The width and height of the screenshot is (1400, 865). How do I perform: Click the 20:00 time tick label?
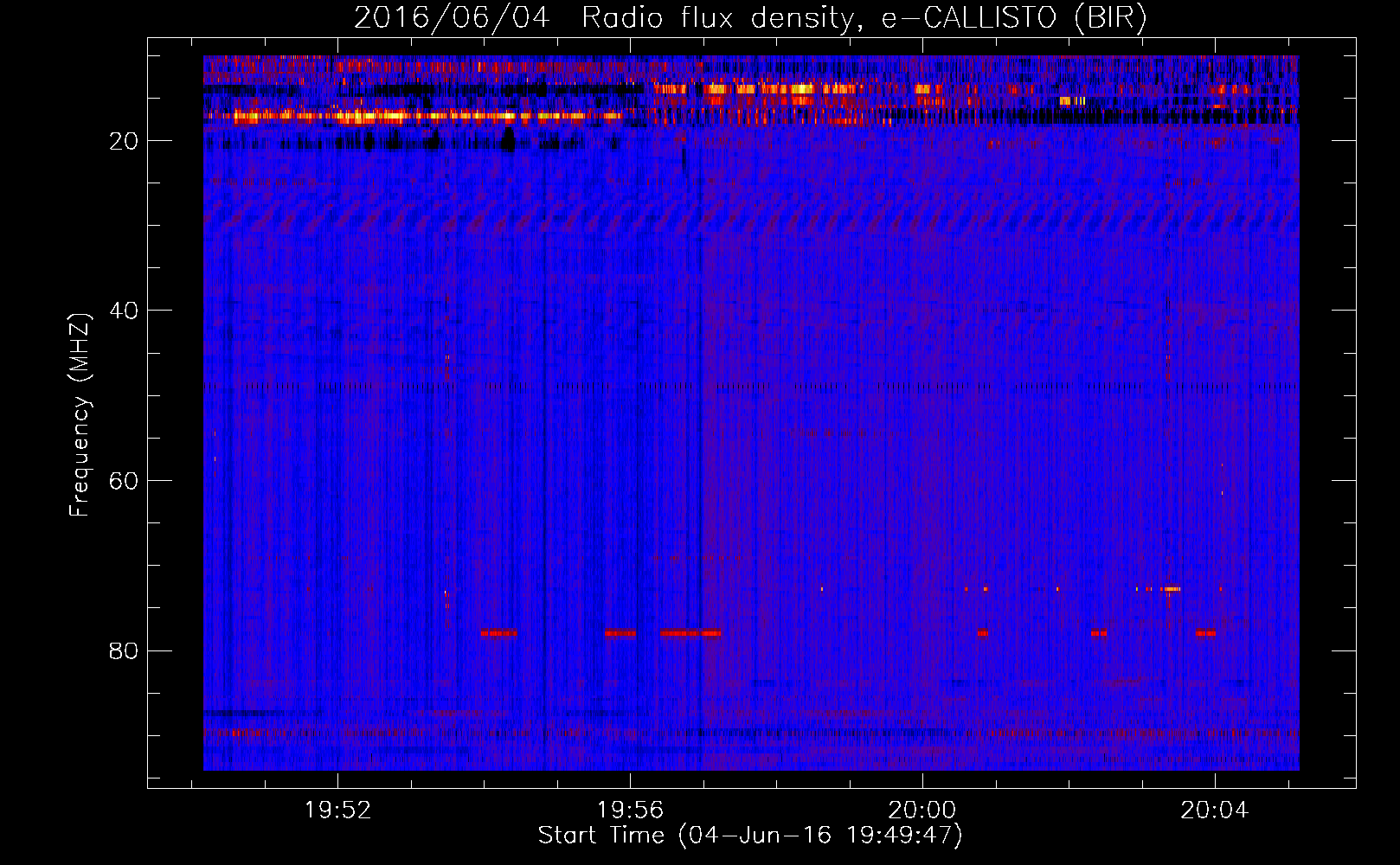[922, 811]
